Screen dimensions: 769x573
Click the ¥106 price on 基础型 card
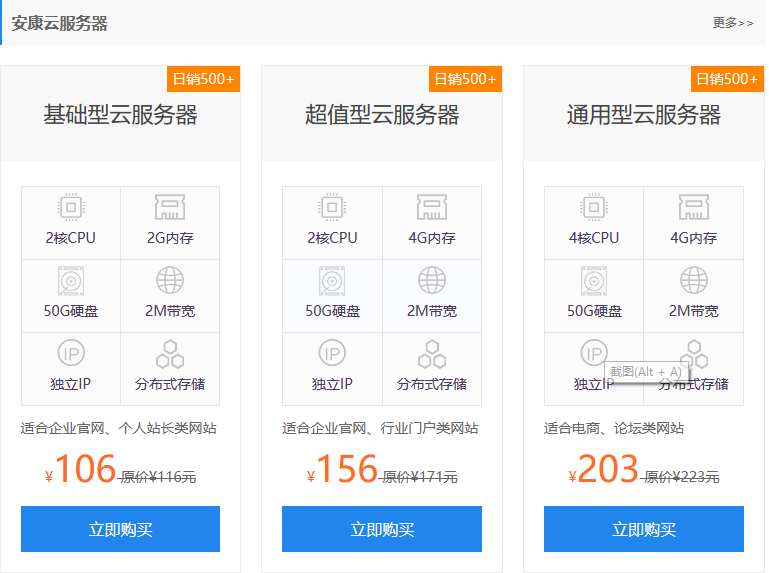coord(80,469)
